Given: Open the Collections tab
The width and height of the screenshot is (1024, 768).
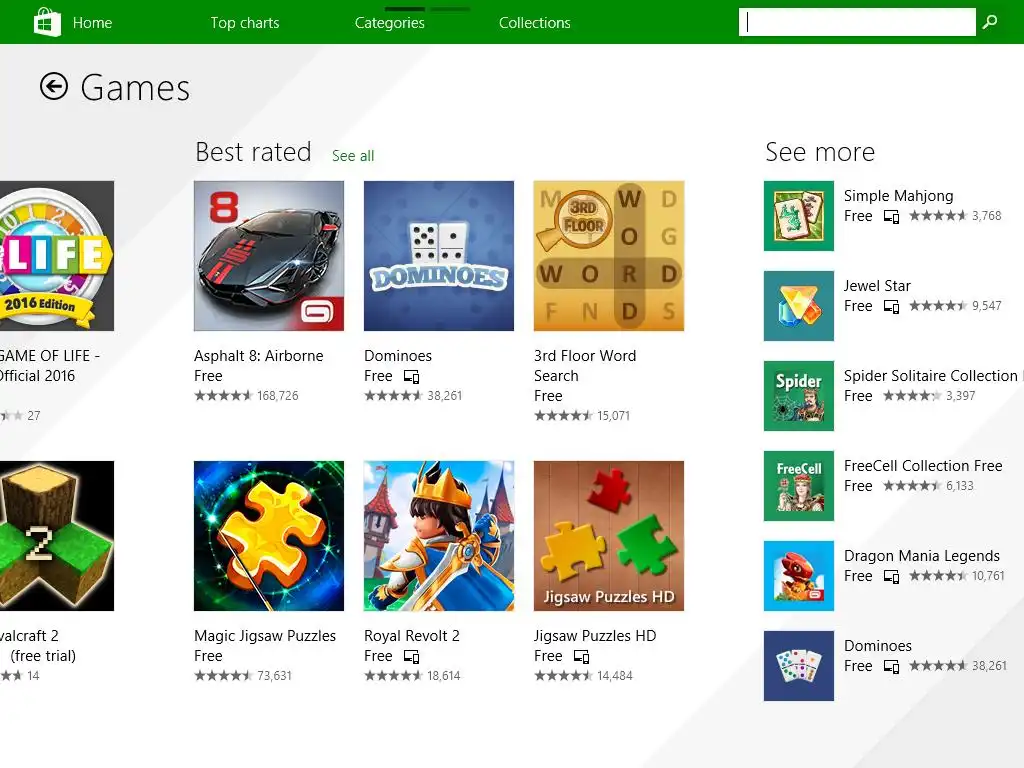Looking at the screenshot, I should tap(534, 23).
